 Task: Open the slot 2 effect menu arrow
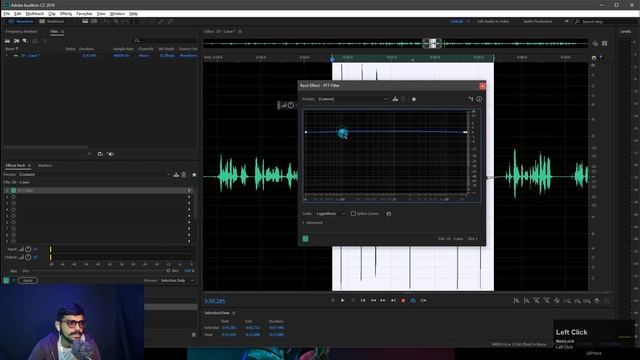[x=189, y=197]
